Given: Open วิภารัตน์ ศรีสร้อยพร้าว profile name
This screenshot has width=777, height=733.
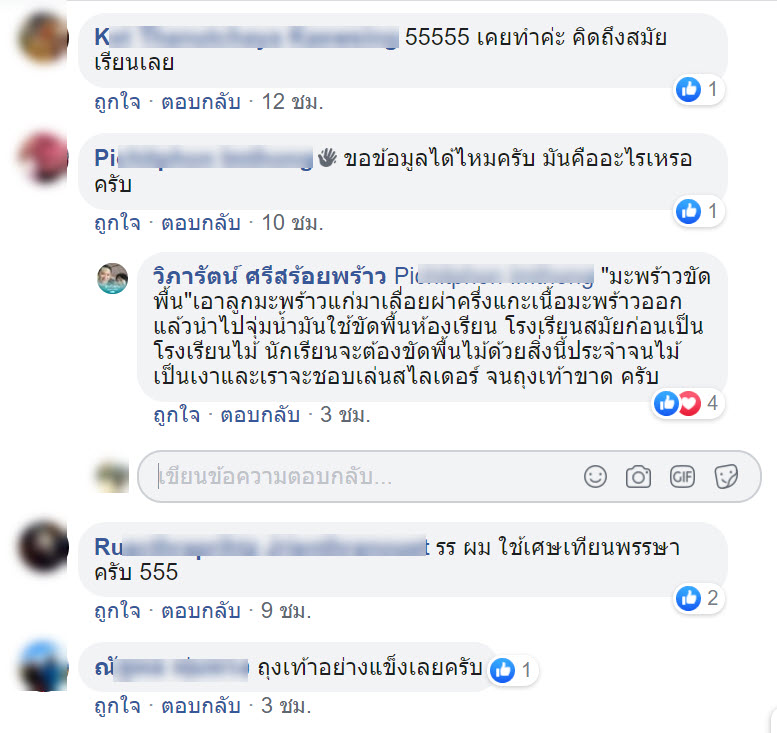Looking at the screenshot, I should point(270,277).
